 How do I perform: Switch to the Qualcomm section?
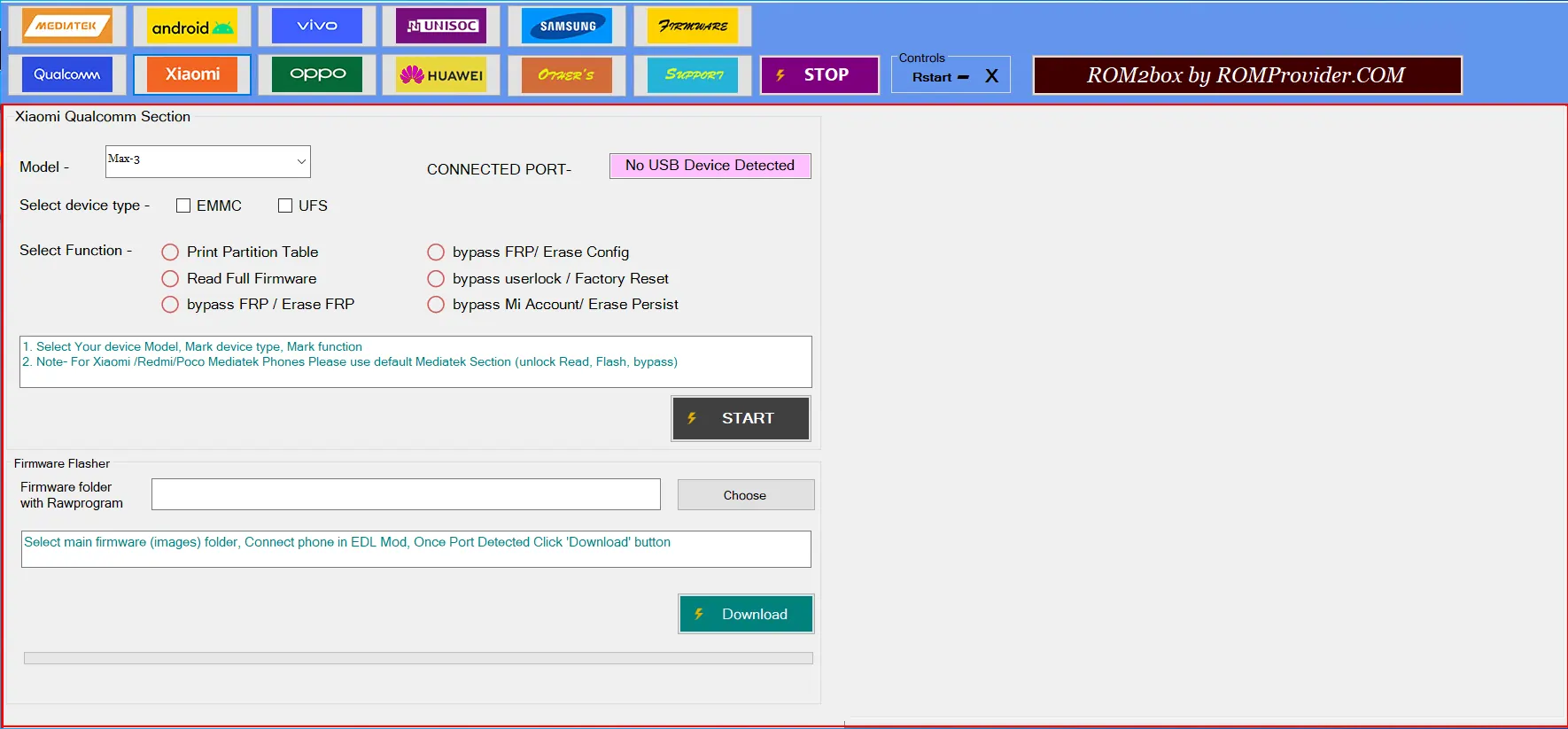point(67,75)
